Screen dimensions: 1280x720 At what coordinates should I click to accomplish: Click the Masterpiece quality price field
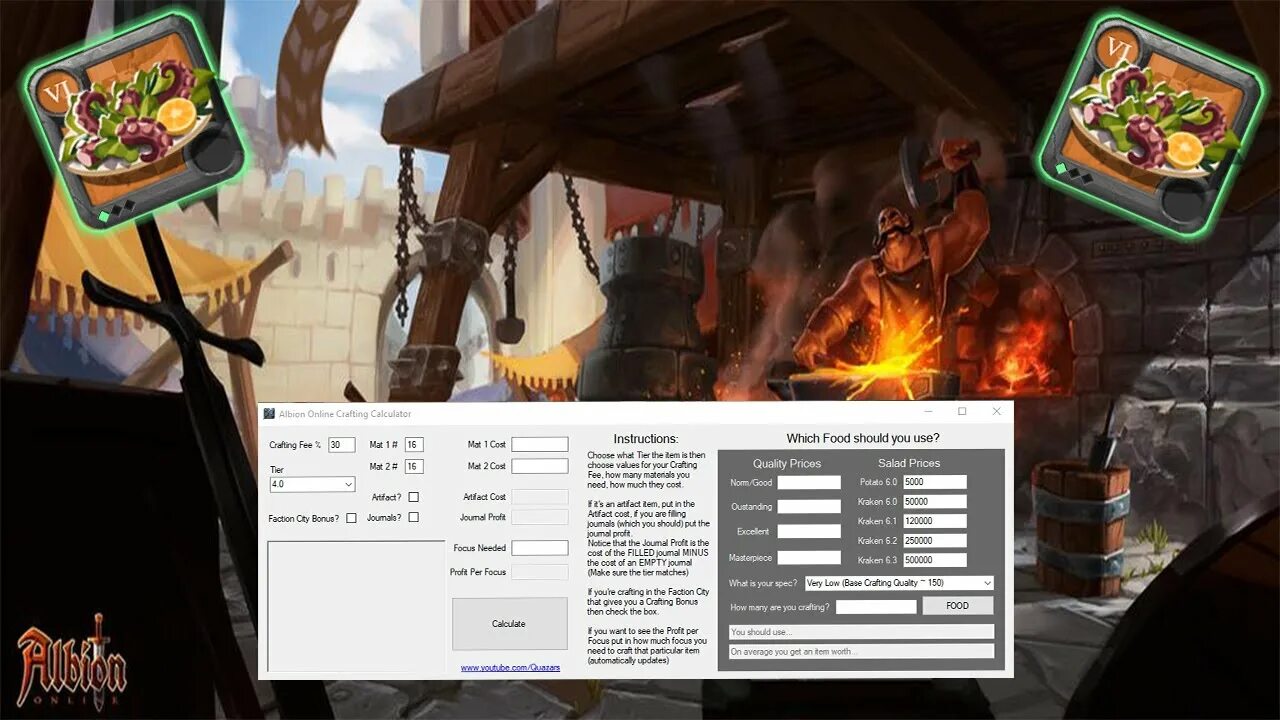[809, 558]
